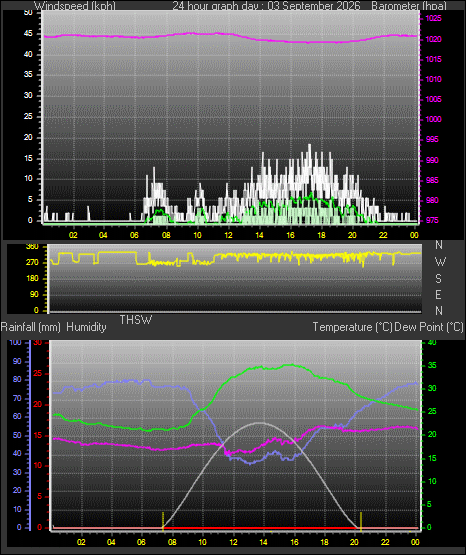This screenshot has height=555, width=466.
Task: Click the S compass label on the direction chart
Action: [x=438, y=279]
